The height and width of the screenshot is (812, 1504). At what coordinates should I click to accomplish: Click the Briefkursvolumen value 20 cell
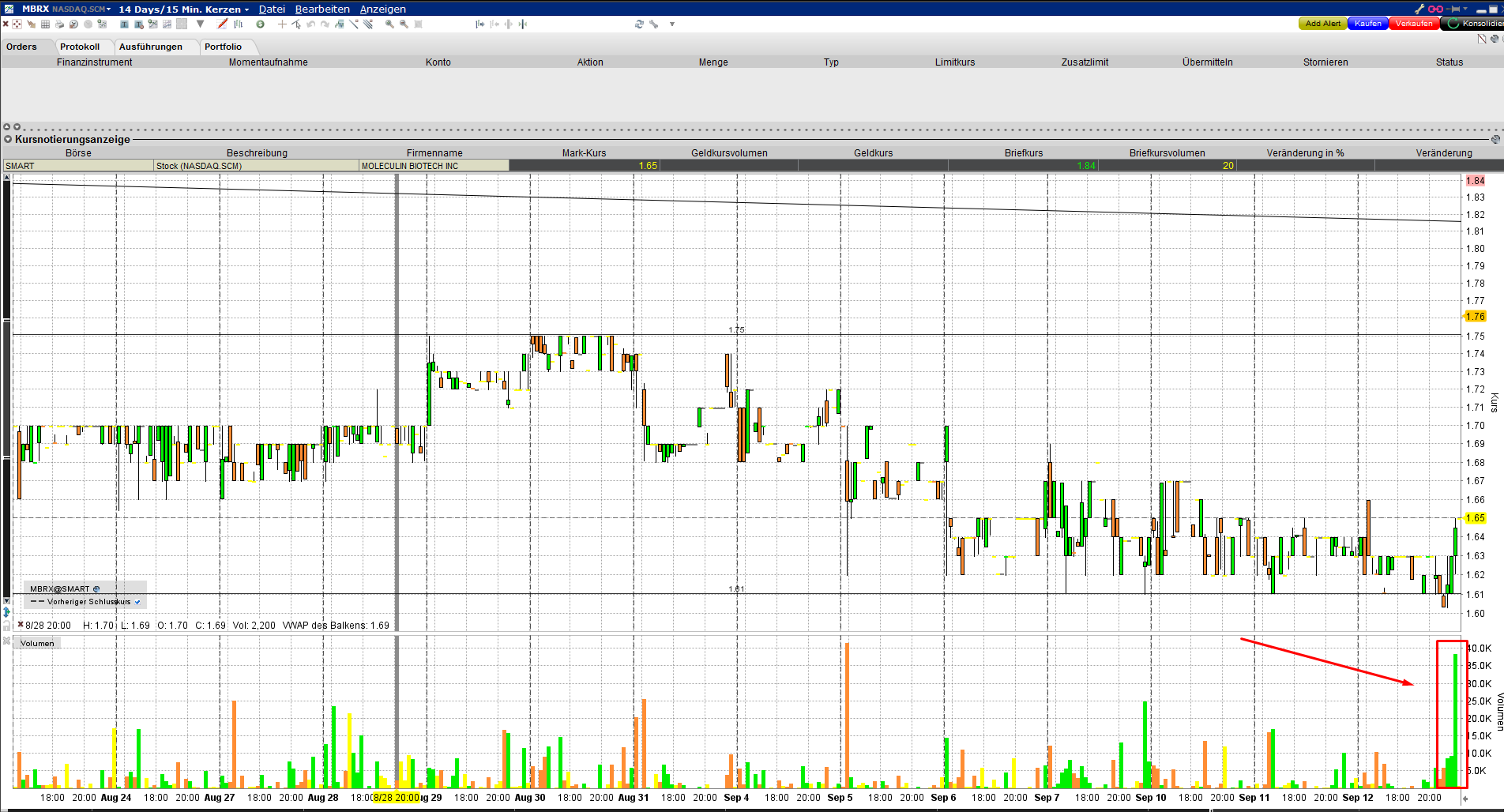coord(1167,165)
